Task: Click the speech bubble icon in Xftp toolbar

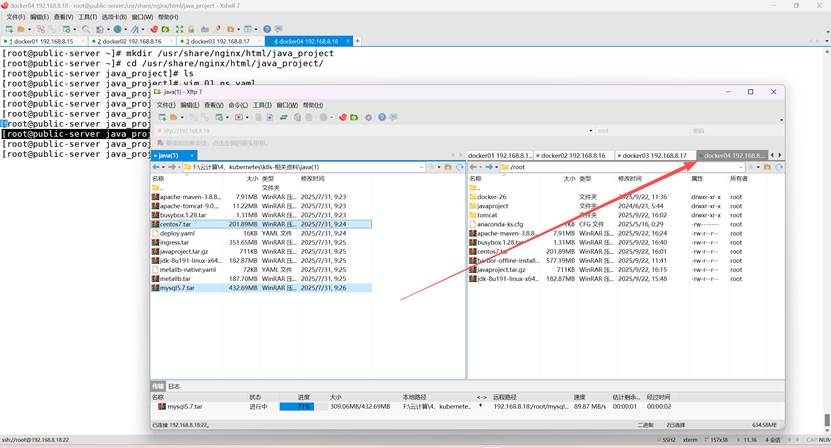Action: (394, 117)
